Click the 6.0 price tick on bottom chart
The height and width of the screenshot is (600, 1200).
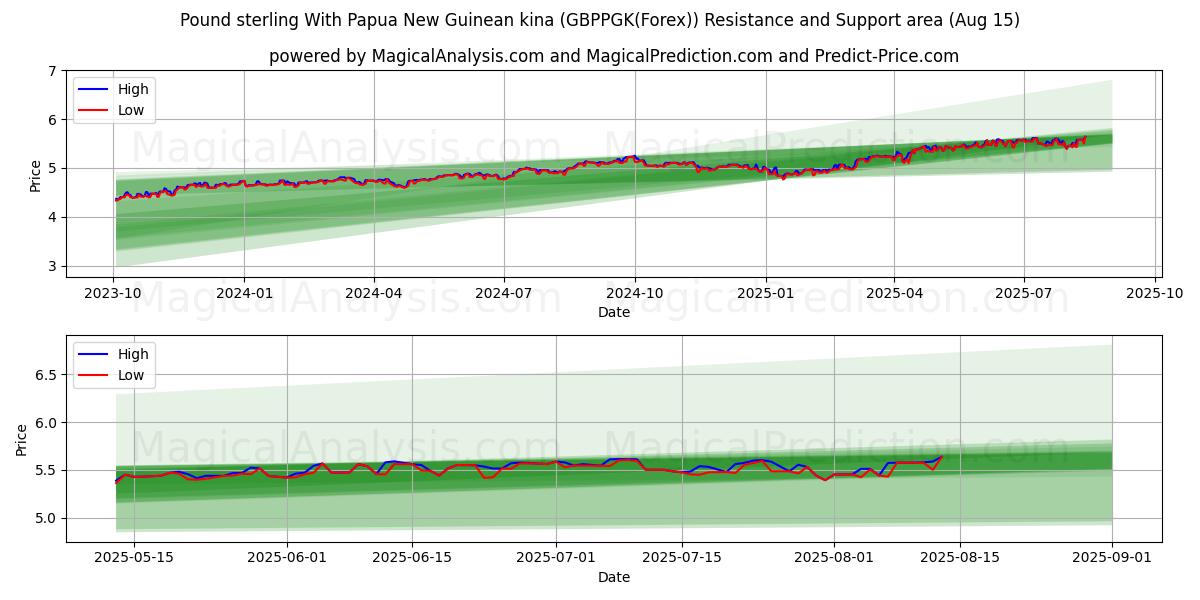(47, 423)
